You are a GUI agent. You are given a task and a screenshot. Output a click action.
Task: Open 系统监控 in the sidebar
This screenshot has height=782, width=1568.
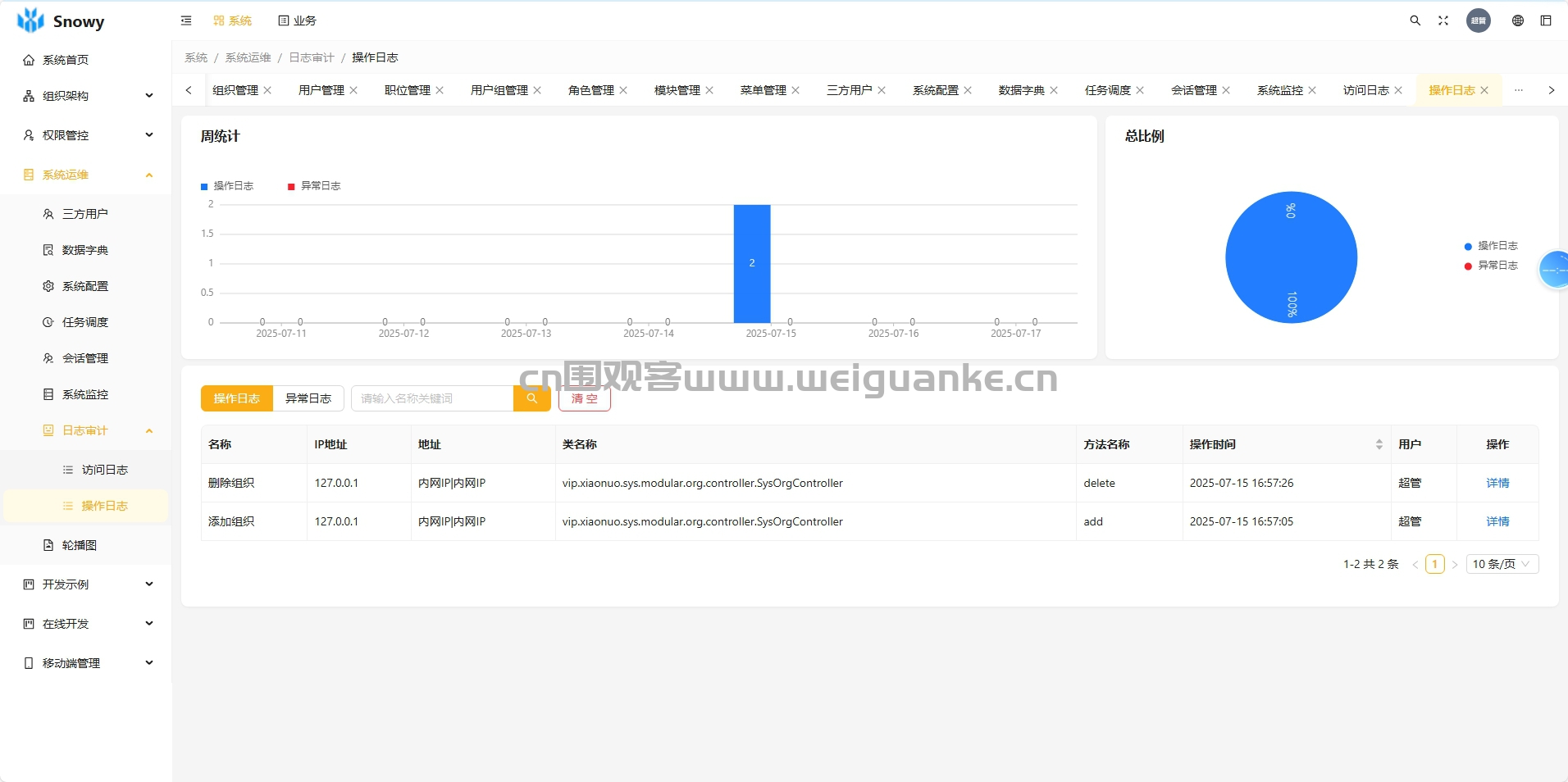(85, 394)
